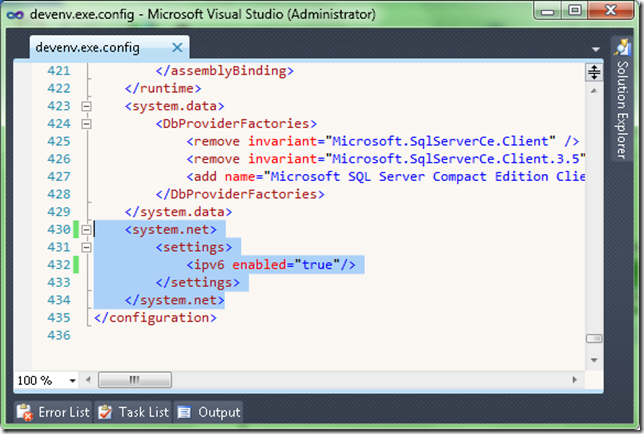Click the <settings> opening tag

coord(194,248)
